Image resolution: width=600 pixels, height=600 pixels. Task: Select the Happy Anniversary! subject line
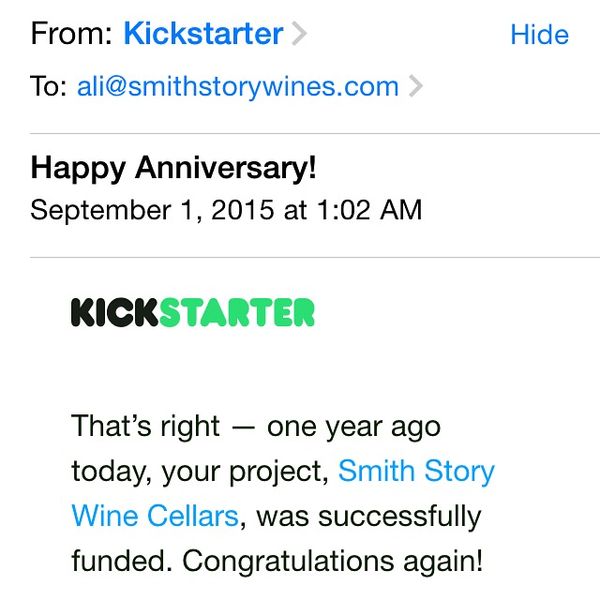[x=173, y=168]
